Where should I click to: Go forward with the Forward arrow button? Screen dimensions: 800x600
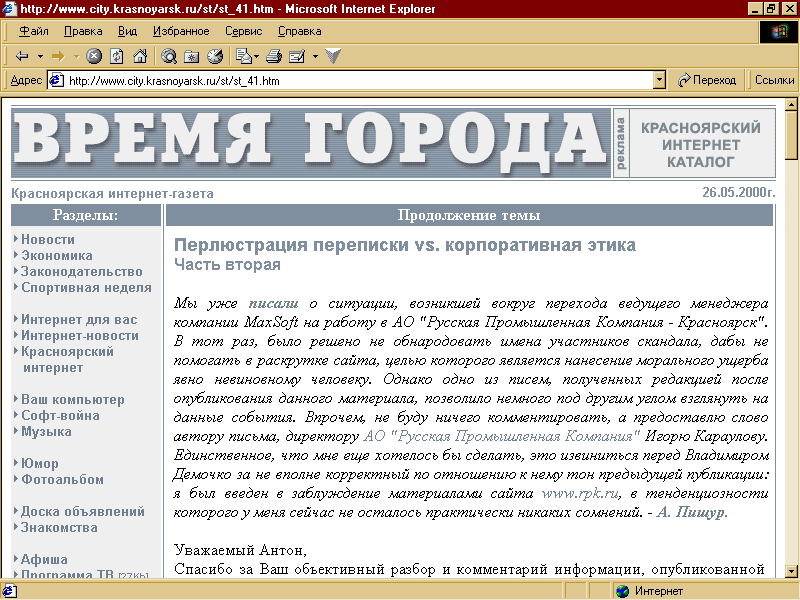click(x=58, y=56)
